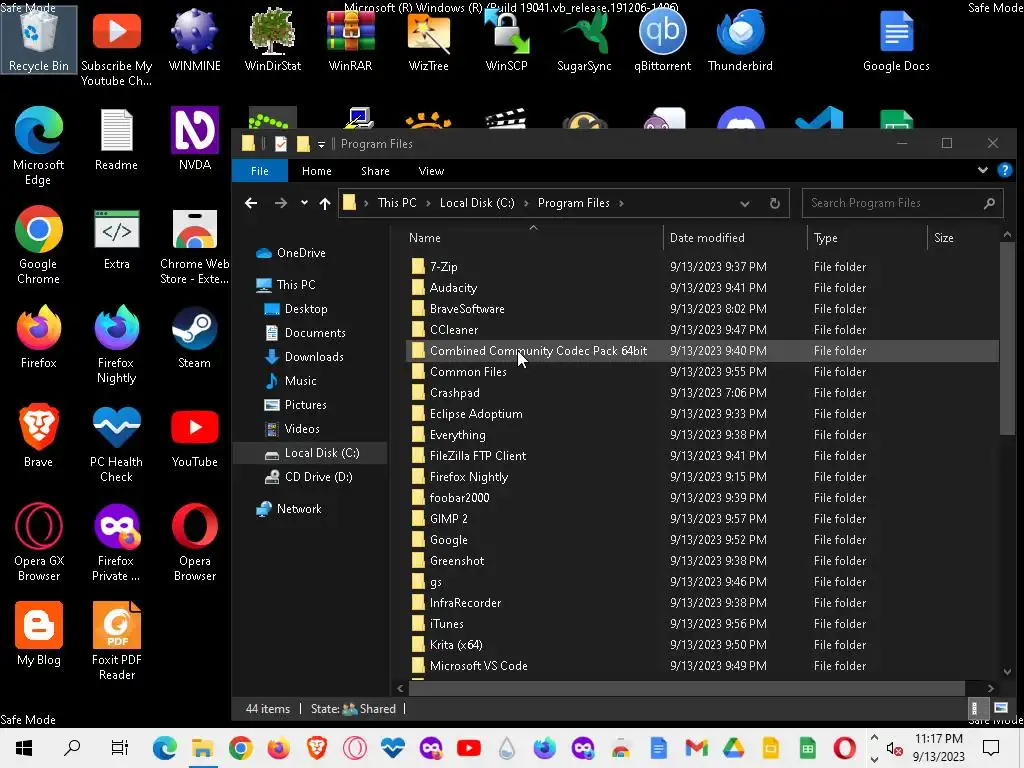Open Gmail from the taskbar
The height and width of the screenshot is (768, 1024).
(x=696, y=747)
